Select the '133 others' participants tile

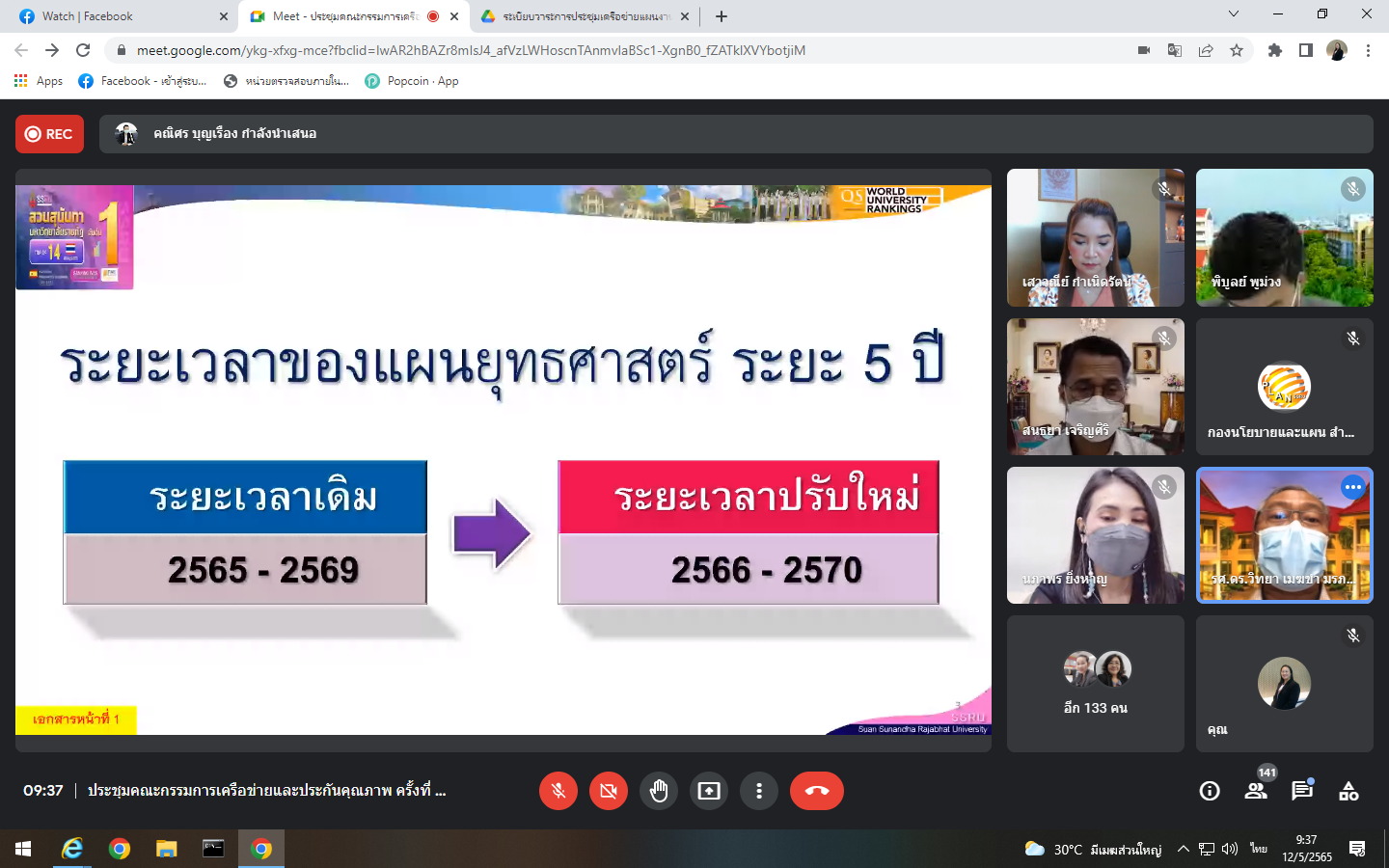(1096, 684)
